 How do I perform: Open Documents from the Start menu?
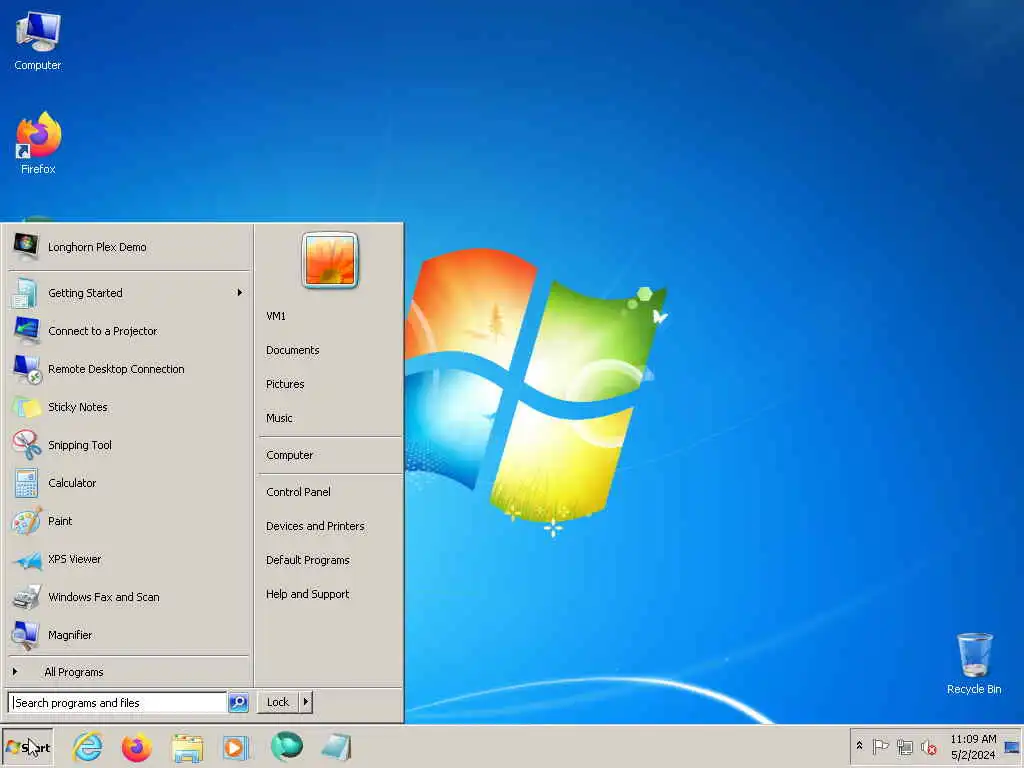click(x=293, y=350)
